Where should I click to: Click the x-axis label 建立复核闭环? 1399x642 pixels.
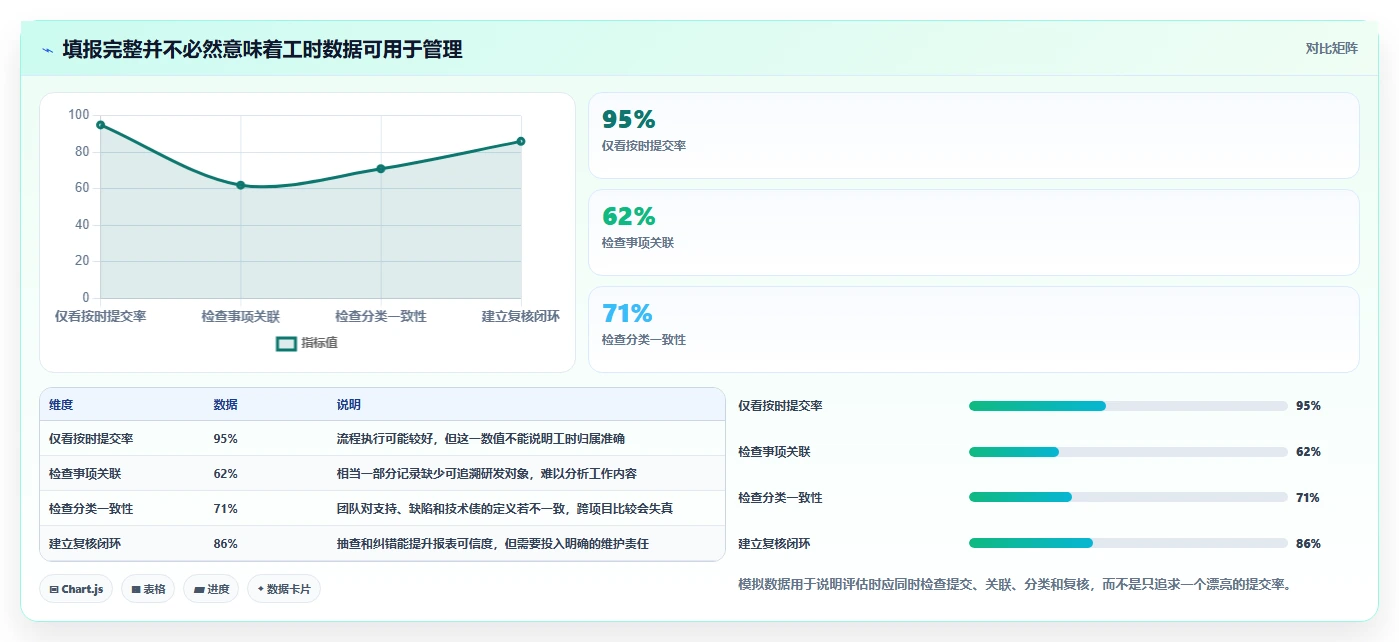521,316
